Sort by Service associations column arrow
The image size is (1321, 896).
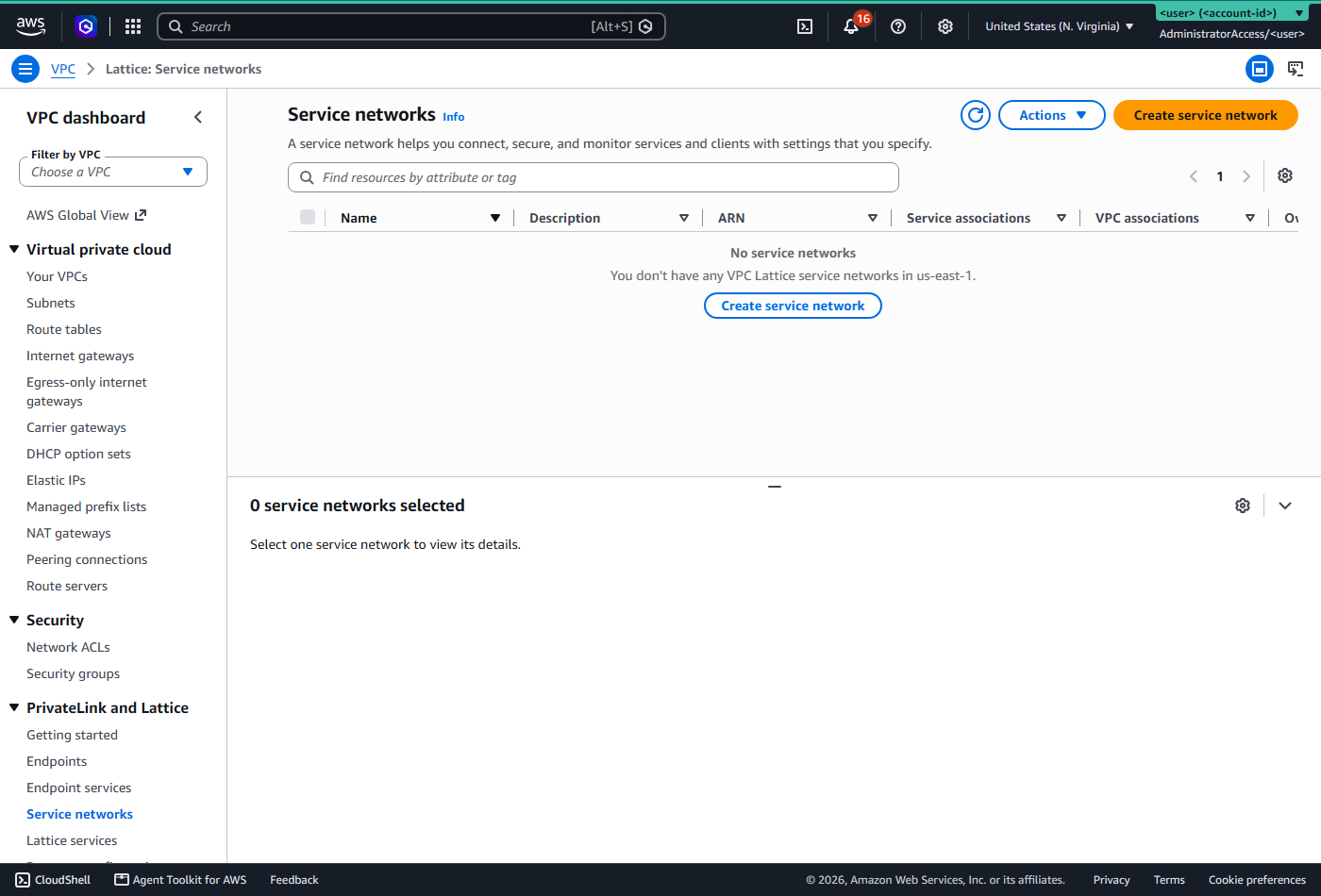tap(1062, 218)
